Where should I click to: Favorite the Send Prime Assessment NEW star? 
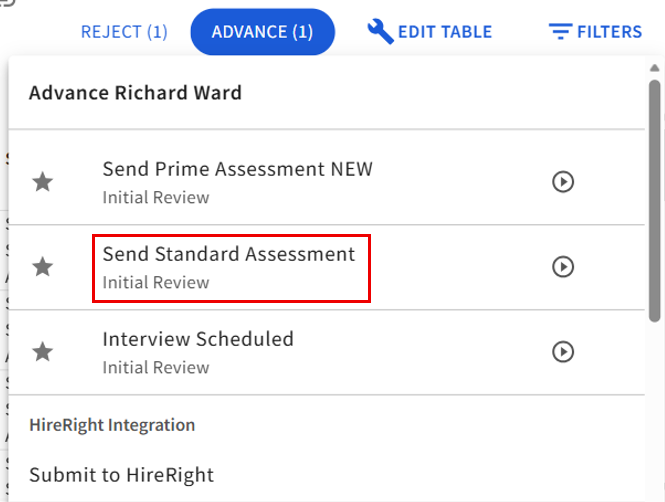coord(42,182)
